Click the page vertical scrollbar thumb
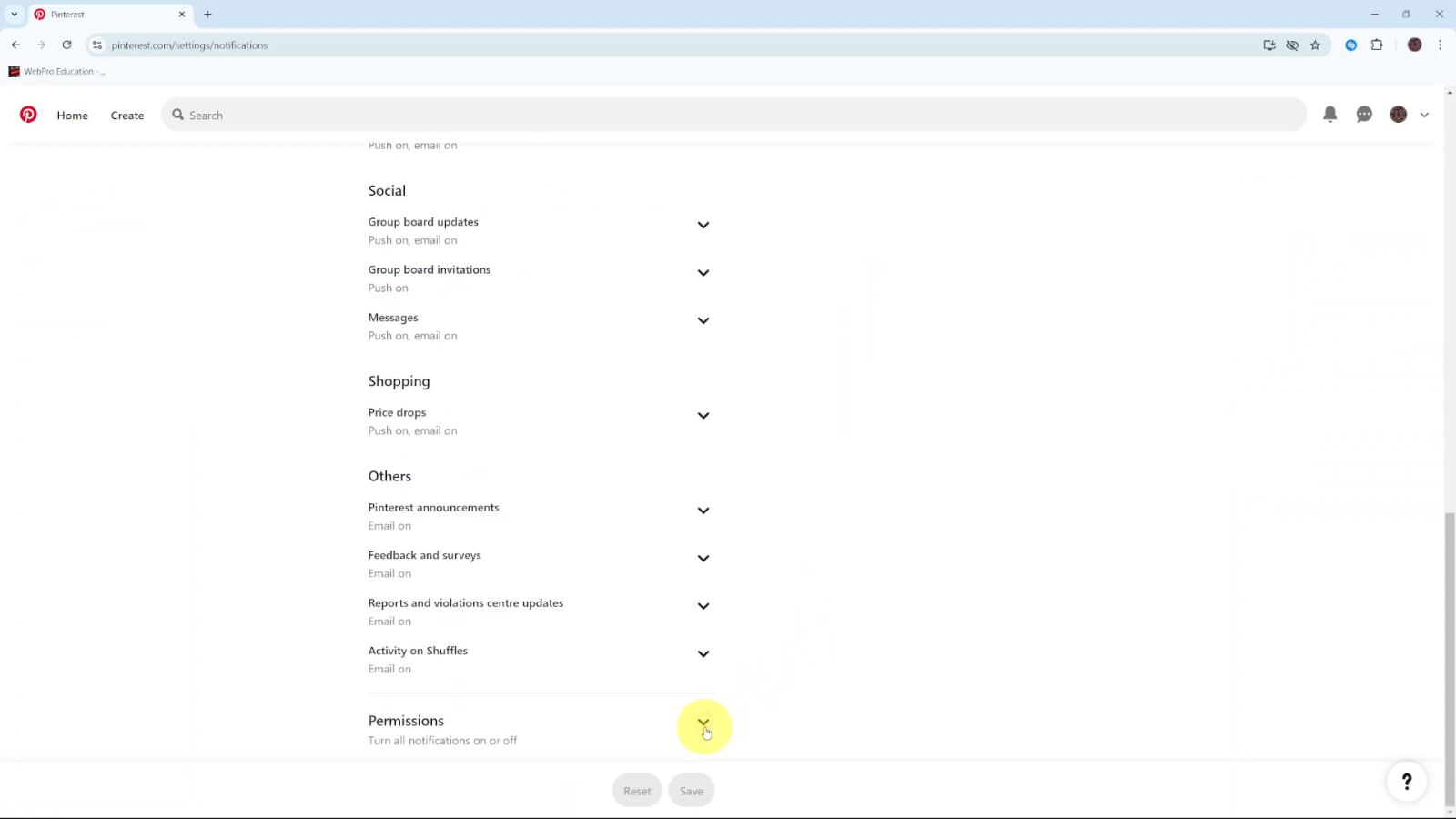 pyautogui.click(x=1450, y=660)
